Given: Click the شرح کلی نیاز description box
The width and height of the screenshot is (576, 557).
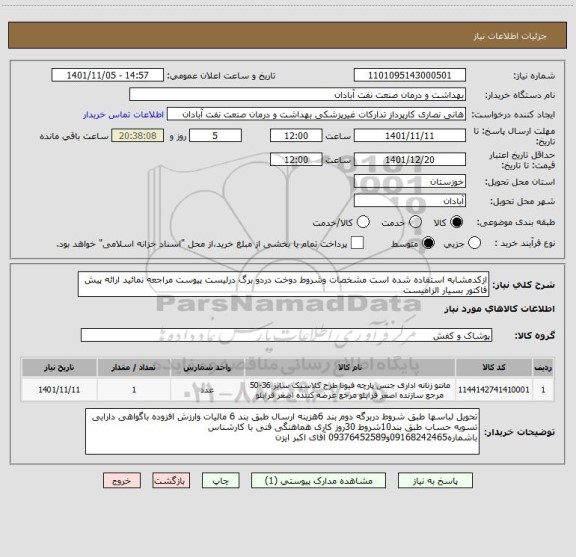Looking at the screenshot, I should 283,284.
